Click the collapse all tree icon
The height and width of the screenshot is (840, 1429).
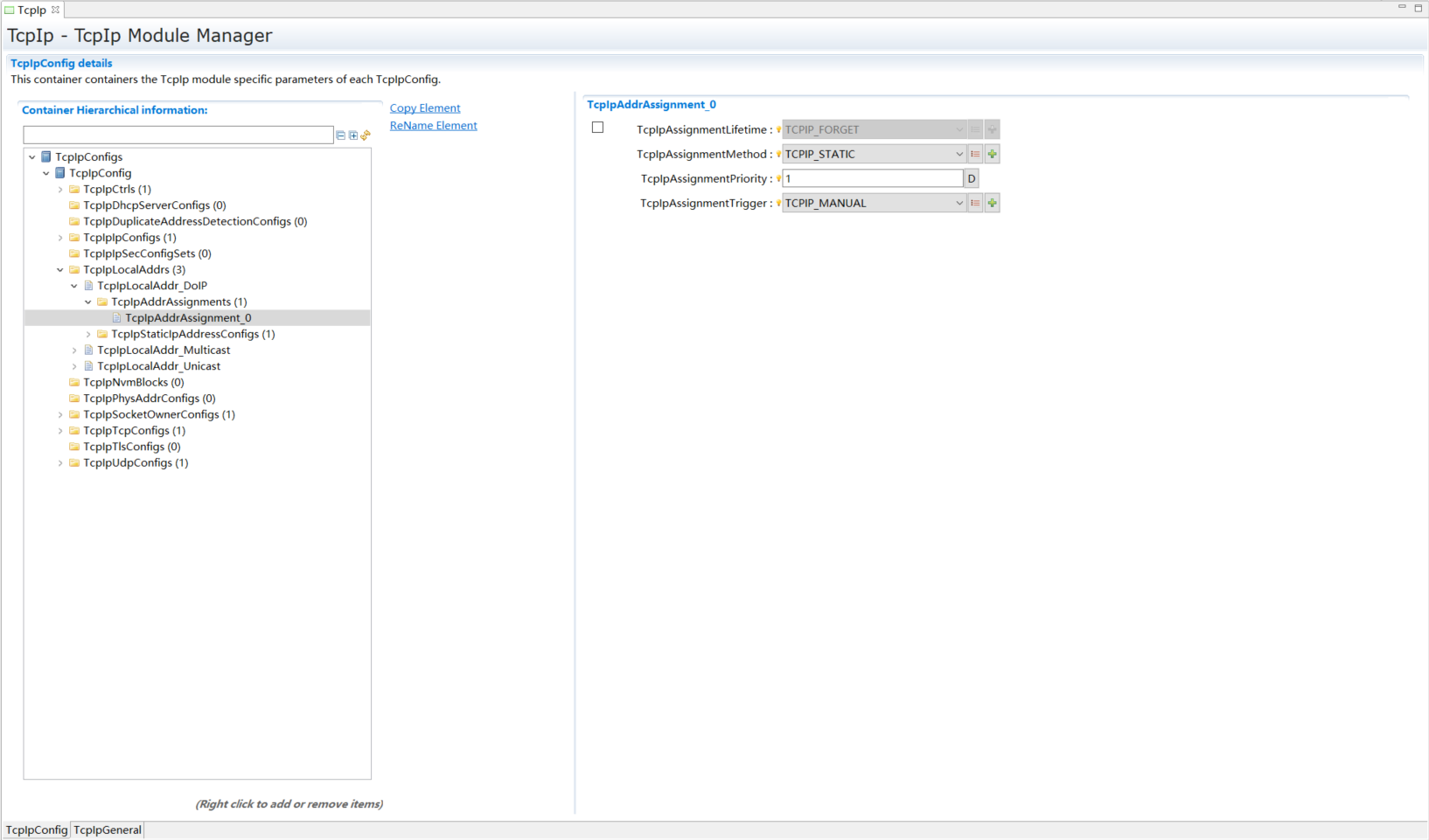pos(341,135)
